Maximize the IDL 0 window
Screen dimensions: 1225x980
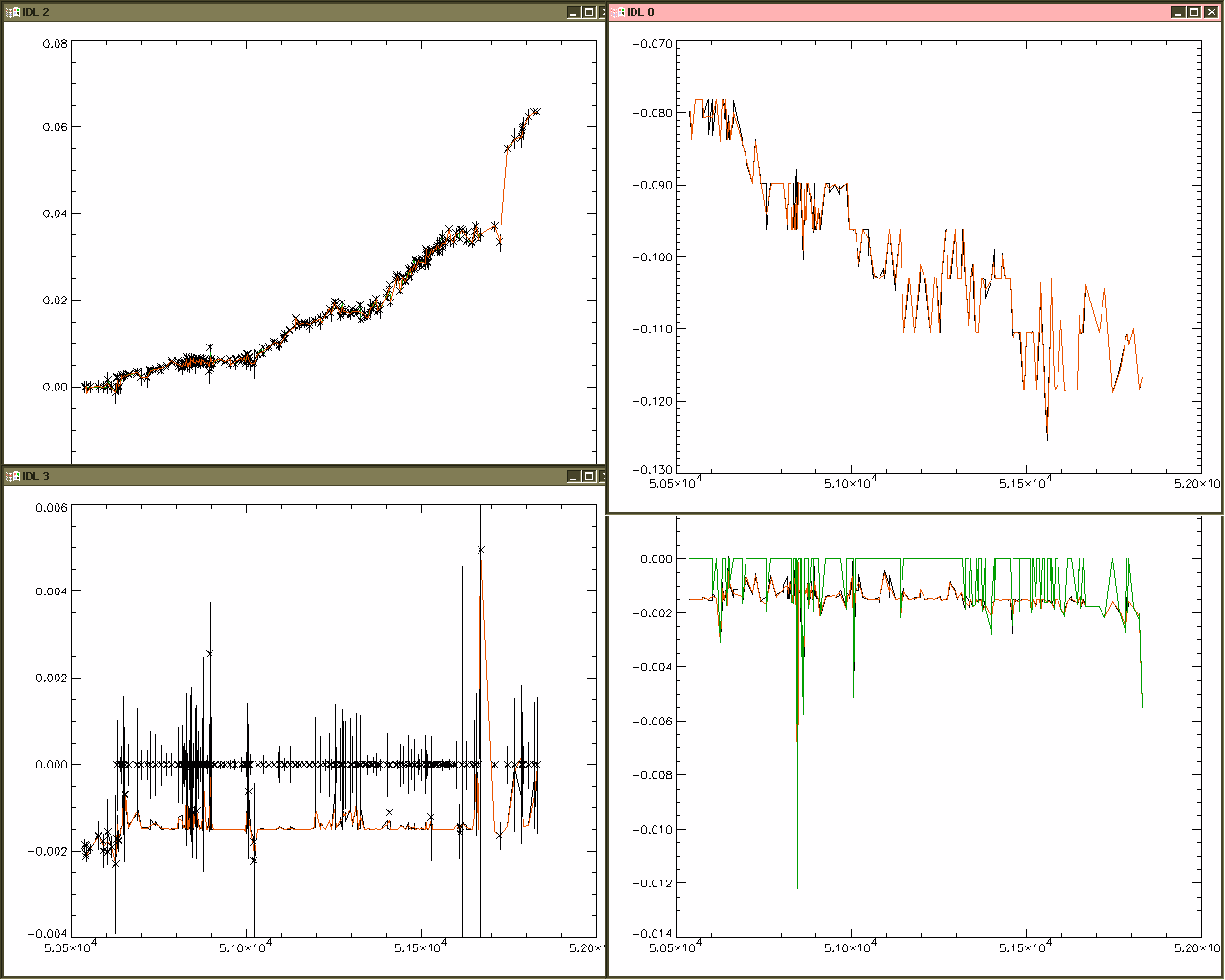(x=1193, y=12)
